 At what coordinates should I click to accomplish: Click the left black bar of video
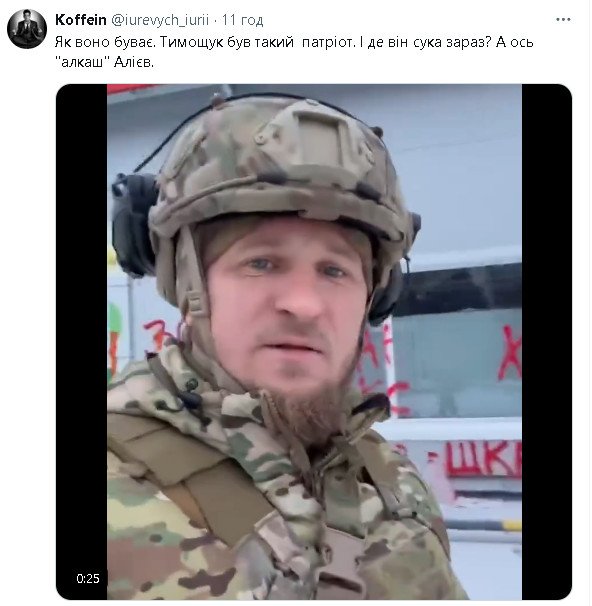pyautogui.click(x=82, y=342)
